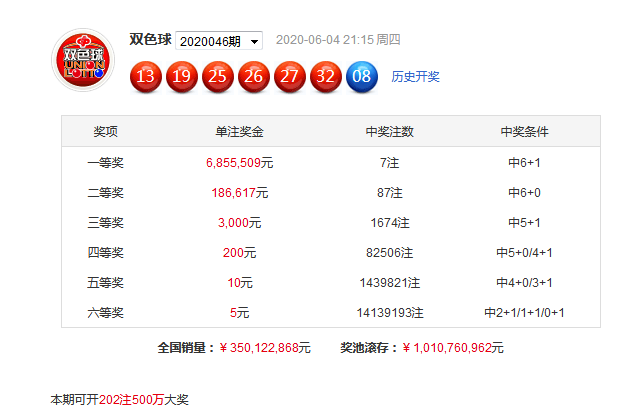
Task: Click the 中6+1 condition cell
Action: [x=524, y=163]
